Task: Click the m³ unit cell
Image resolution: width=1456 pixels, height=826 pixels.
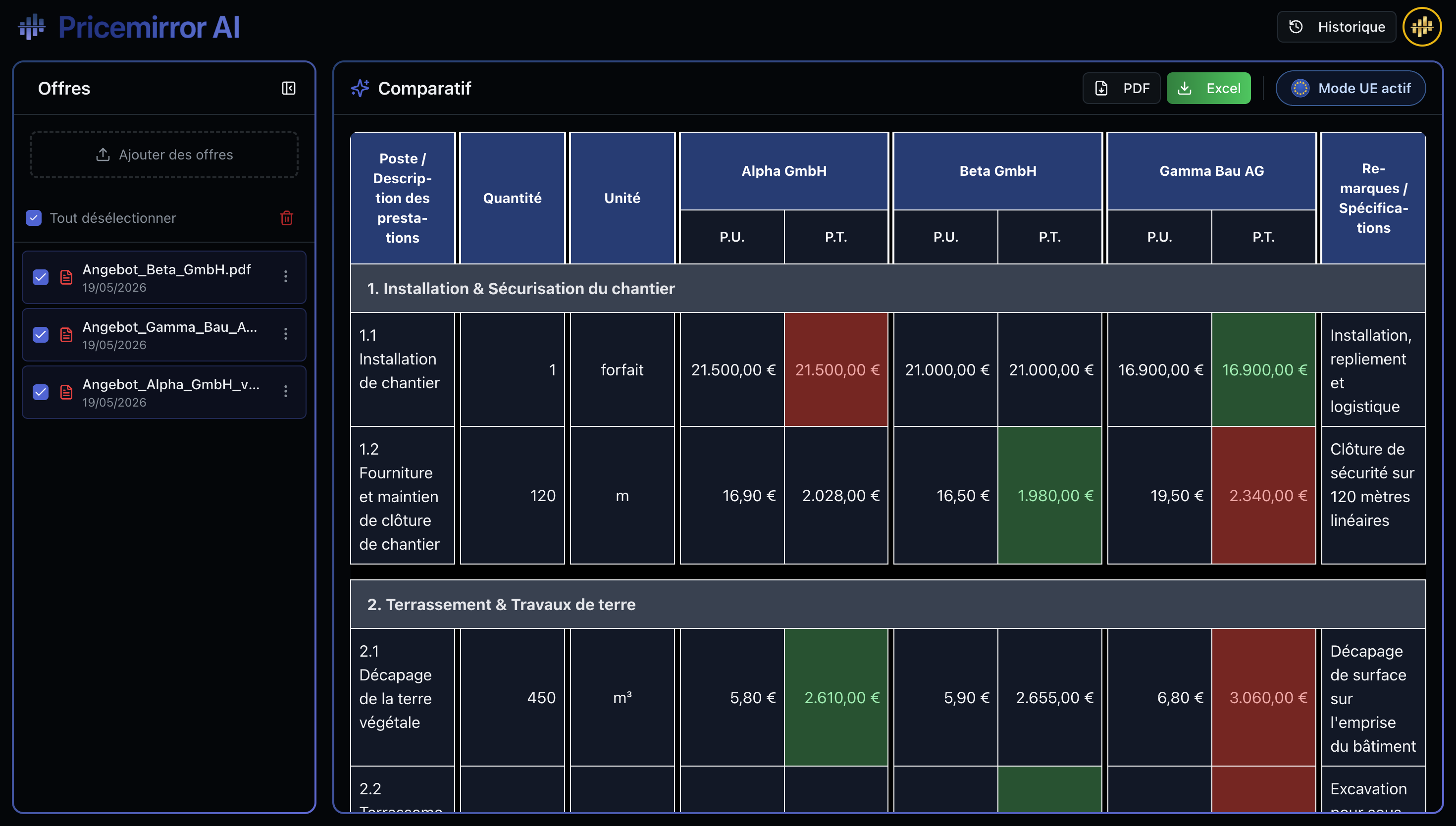Action: (x=622, y=698)
